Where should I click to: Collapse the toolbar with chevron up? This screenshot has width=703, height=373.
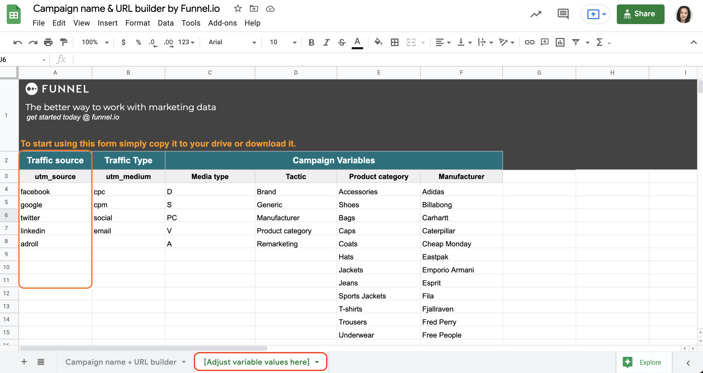click(x=694, y=43)
